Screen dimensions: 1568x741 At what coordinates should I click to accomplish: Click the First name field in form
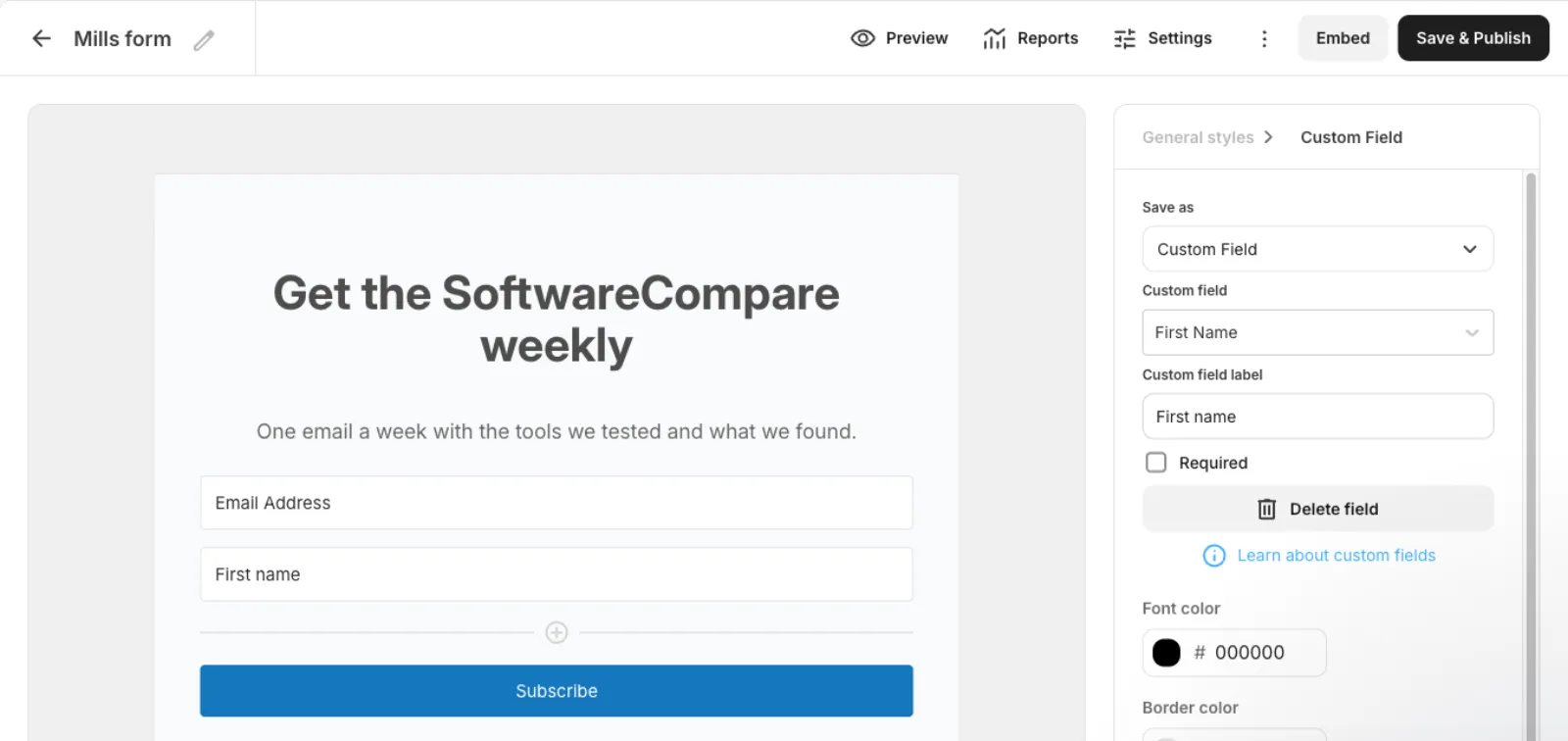[x=557, y=574]
